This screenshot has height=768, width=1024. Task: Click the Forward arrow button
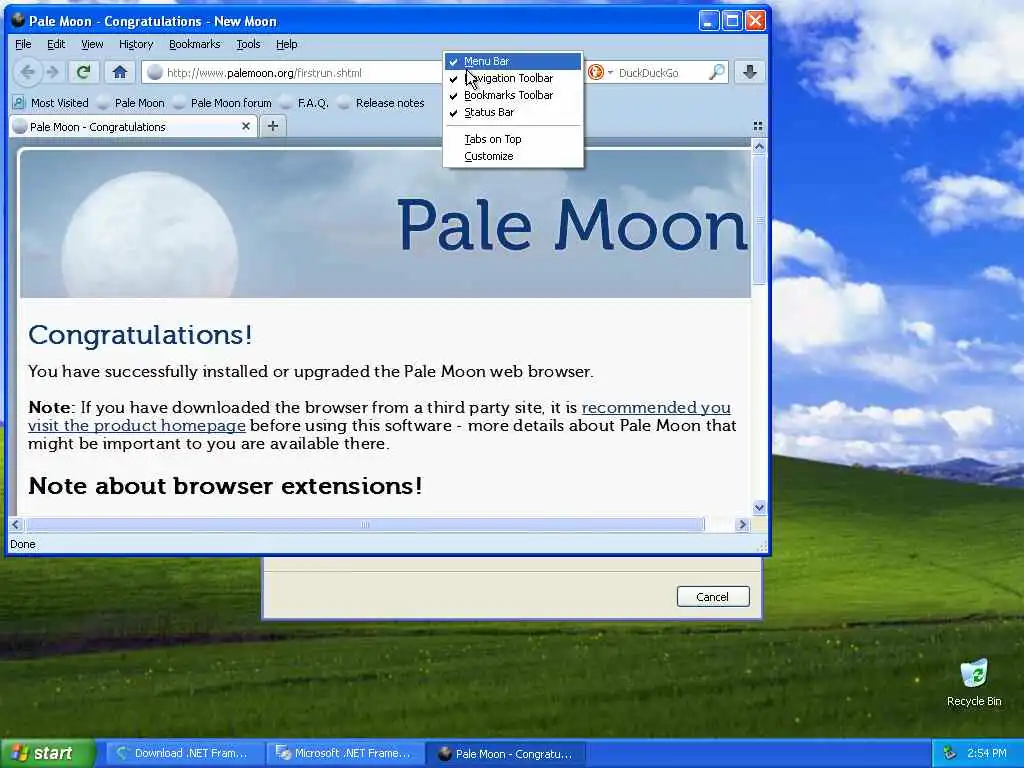[53, 72]
